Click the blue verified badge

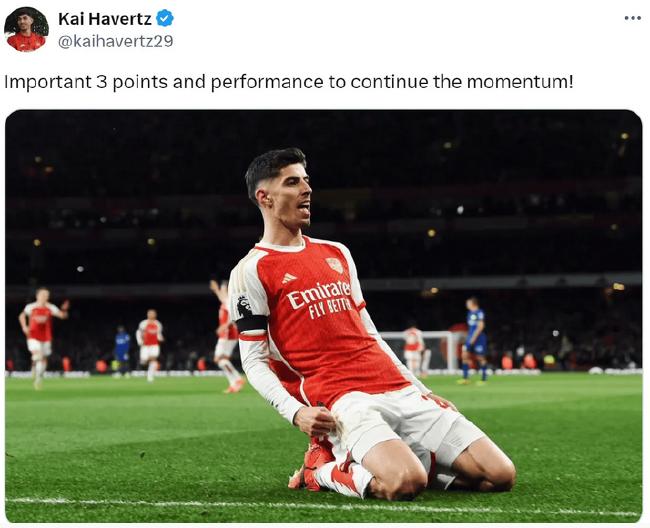165,18
